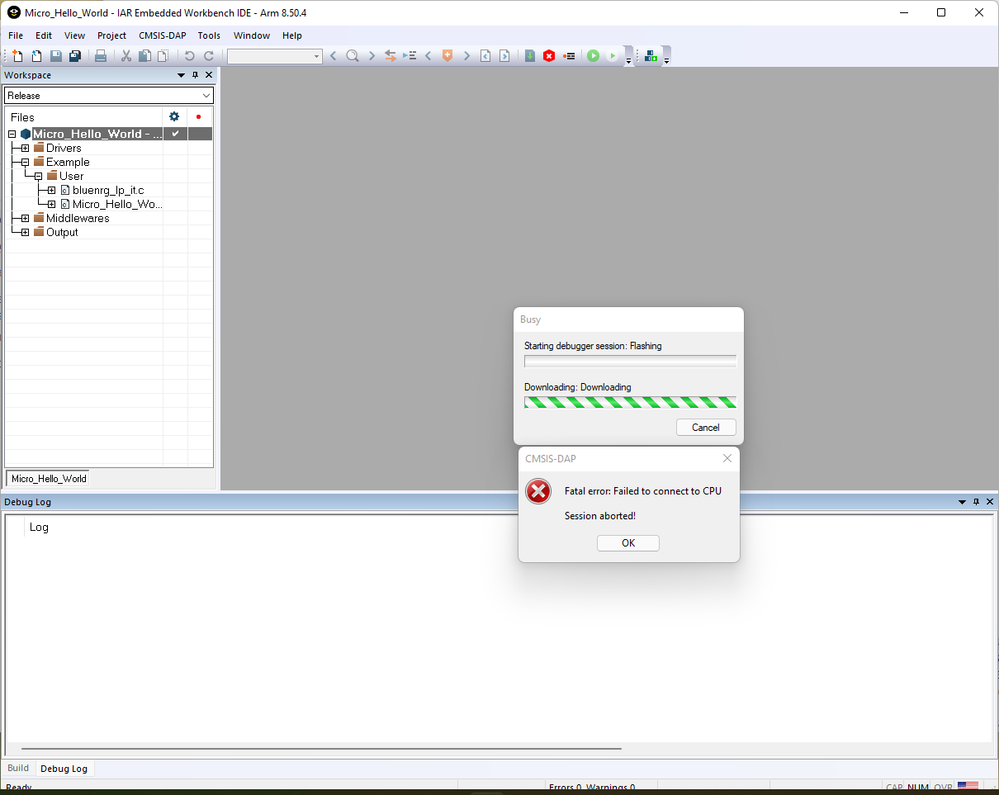Click the red dot column header
Image resolution: width=999 pixels, height=795 pixels.
point(199,117)
